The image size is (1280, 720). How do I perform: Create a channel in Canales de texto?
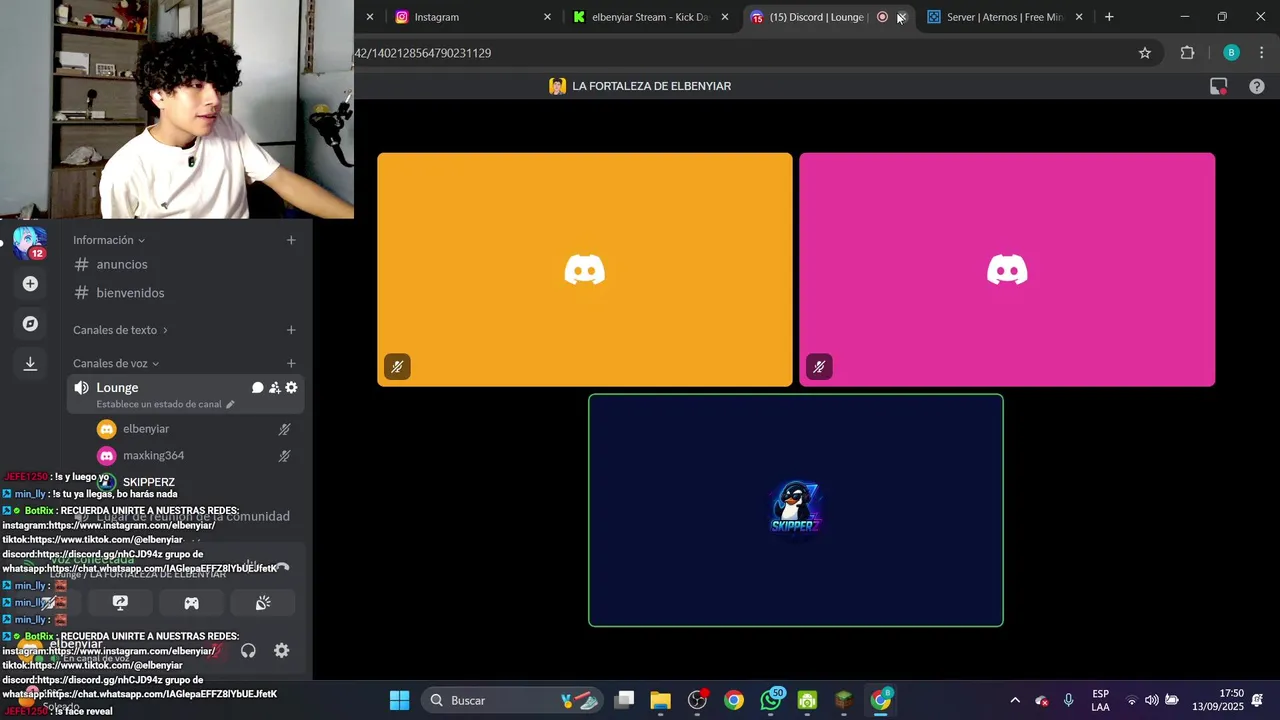pos(291,330)
